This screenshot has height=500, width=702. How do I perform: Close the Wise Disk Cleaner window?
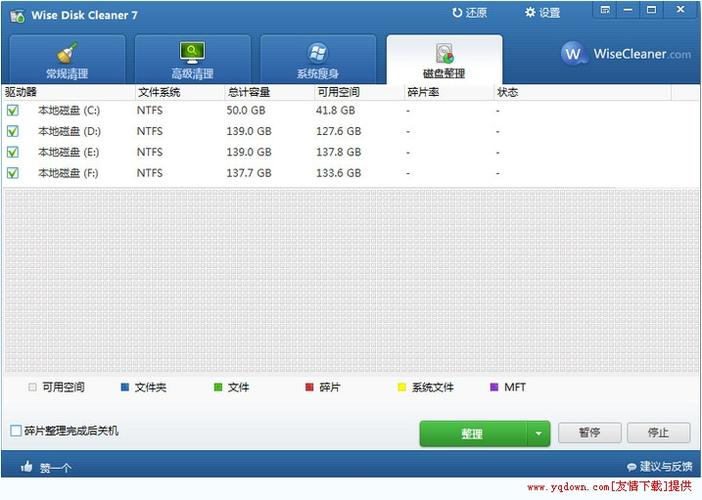click(x=681, y=9)
